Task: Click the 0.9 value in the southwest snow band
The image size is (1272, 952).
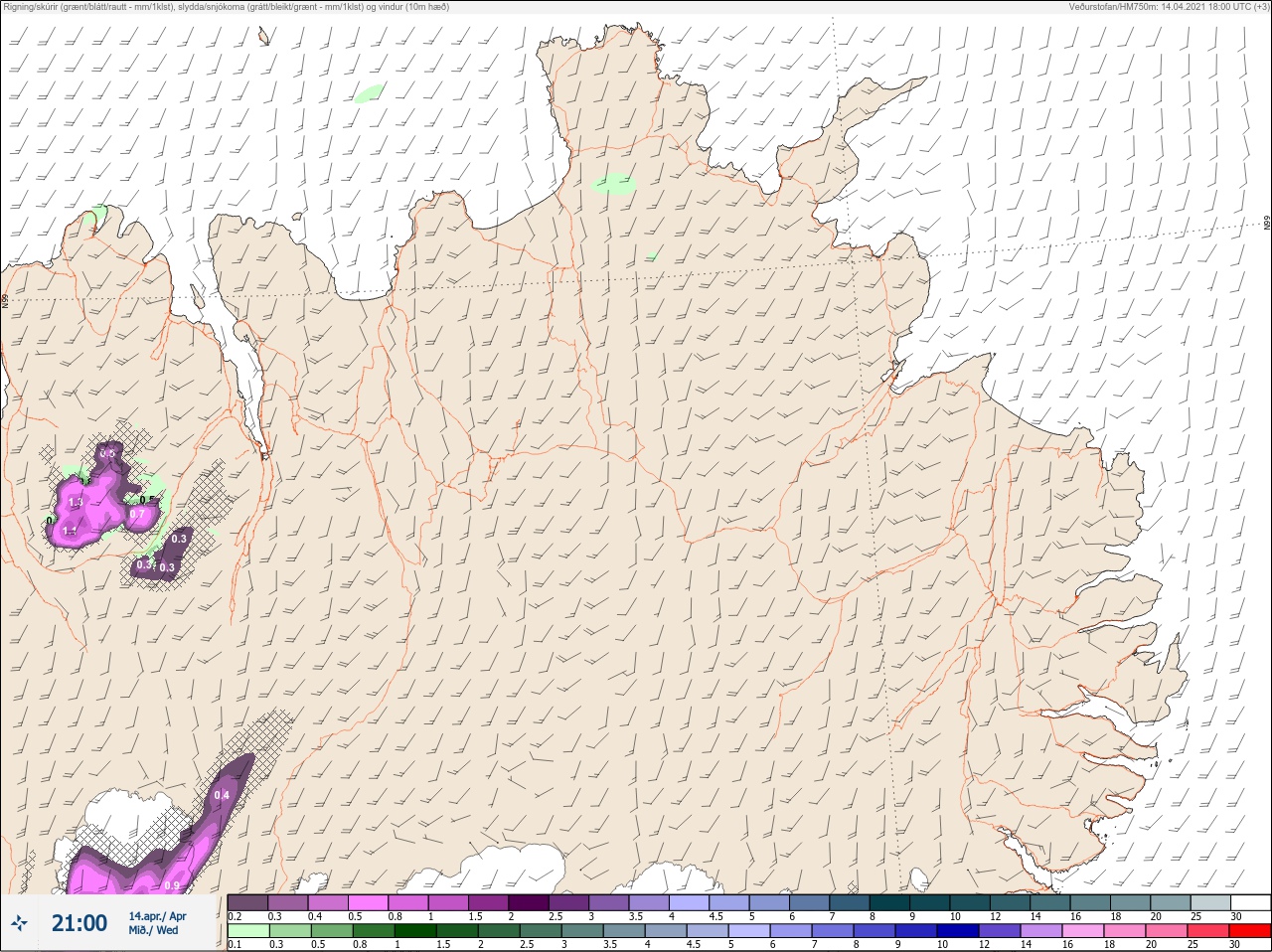Action: pos(172,885)
